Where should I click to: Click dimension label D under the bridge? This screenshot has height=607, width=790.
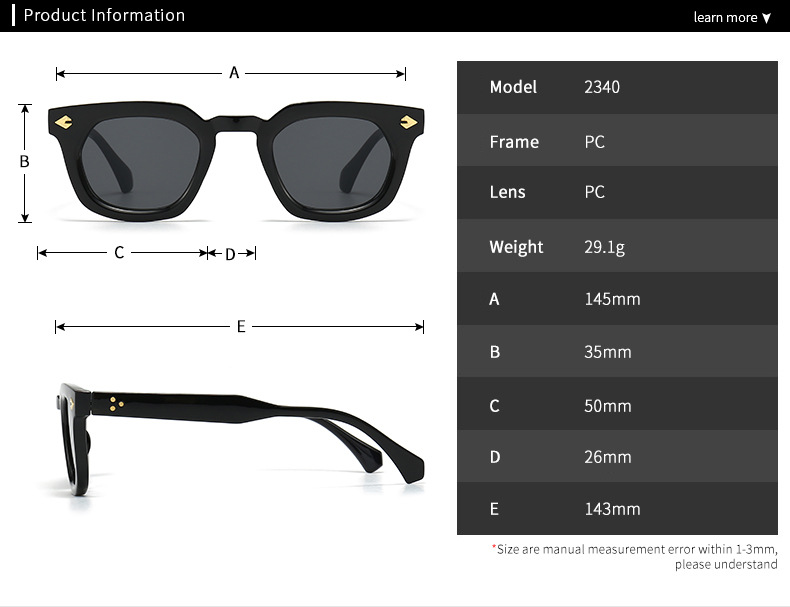[x=230, y=254]
